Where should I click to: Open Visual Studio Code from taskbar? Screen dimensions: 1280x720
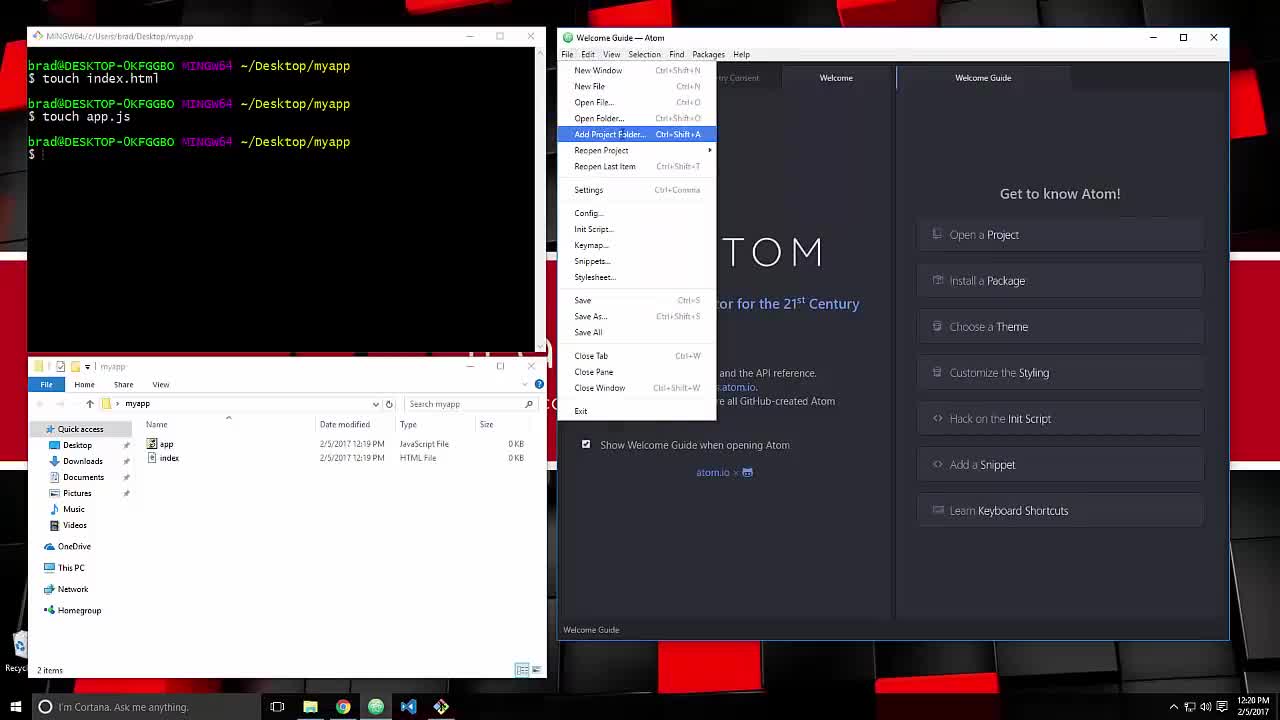(x=408, y=707)
